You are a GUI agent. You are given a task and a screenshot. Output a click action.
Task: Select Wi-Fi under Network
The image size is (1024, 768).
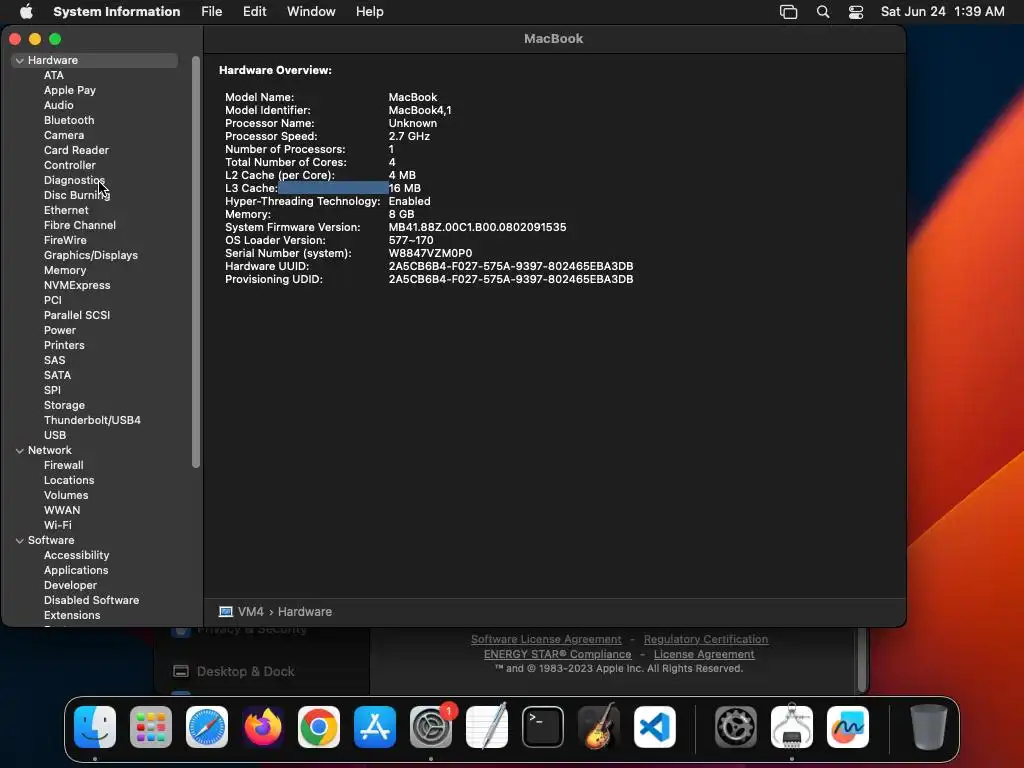click(57, 526)
